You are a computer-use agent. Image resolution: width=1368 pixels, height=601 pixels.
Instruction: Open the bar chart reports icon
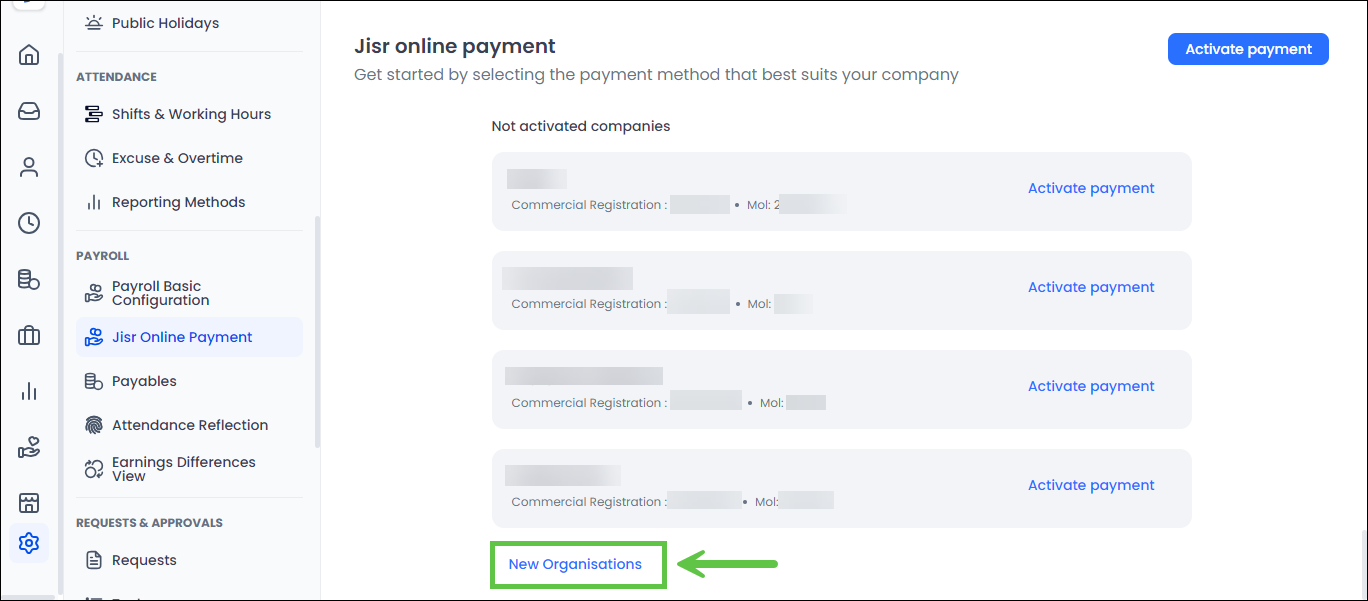[29, 392]
